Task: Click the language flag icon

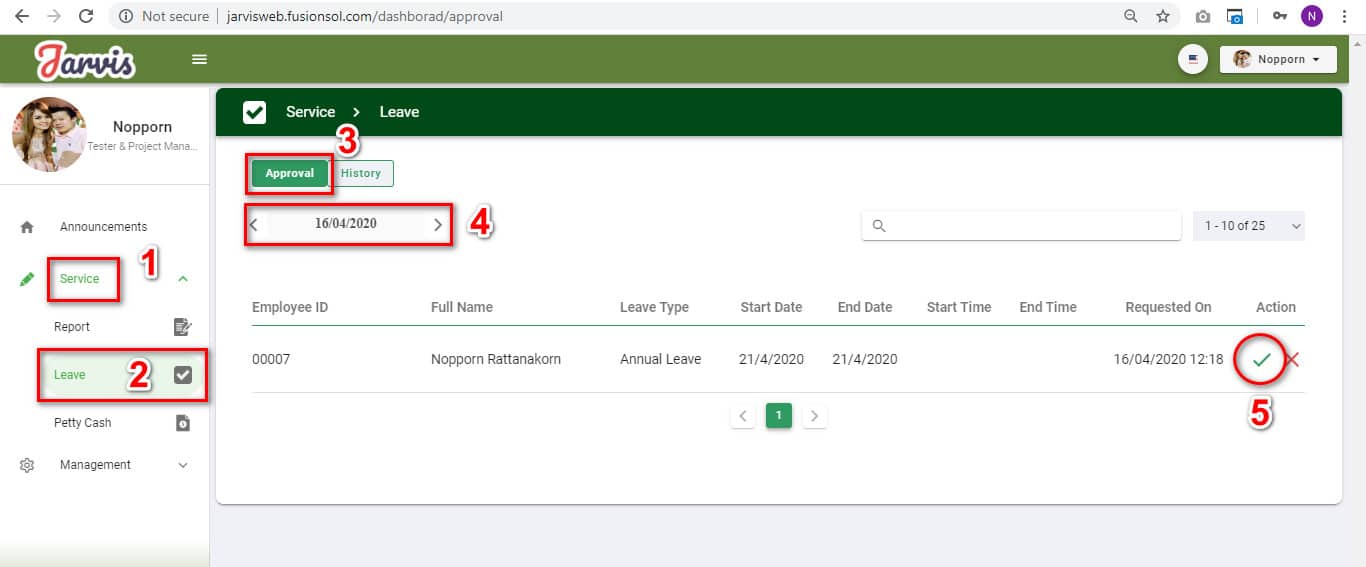Action: [x=1192, y=59]
